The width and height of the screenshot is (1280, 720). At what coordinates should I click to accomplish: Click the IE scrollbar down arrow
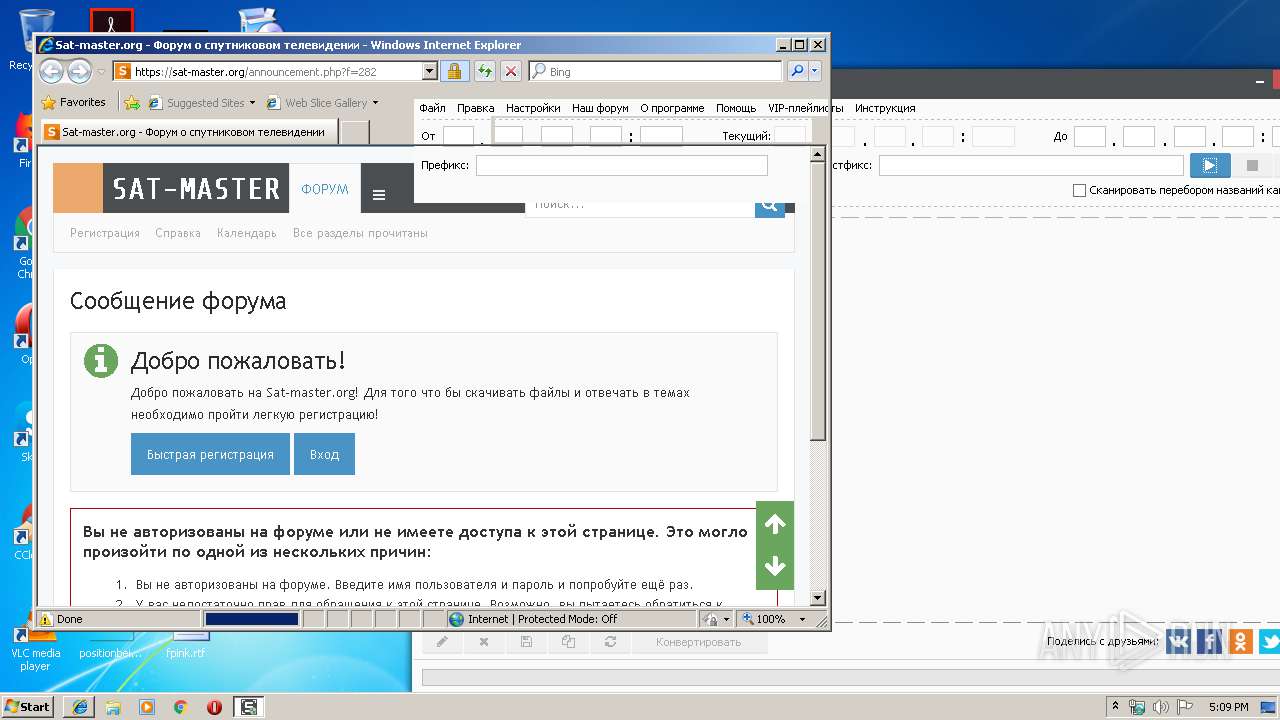[x=818, y=598]
